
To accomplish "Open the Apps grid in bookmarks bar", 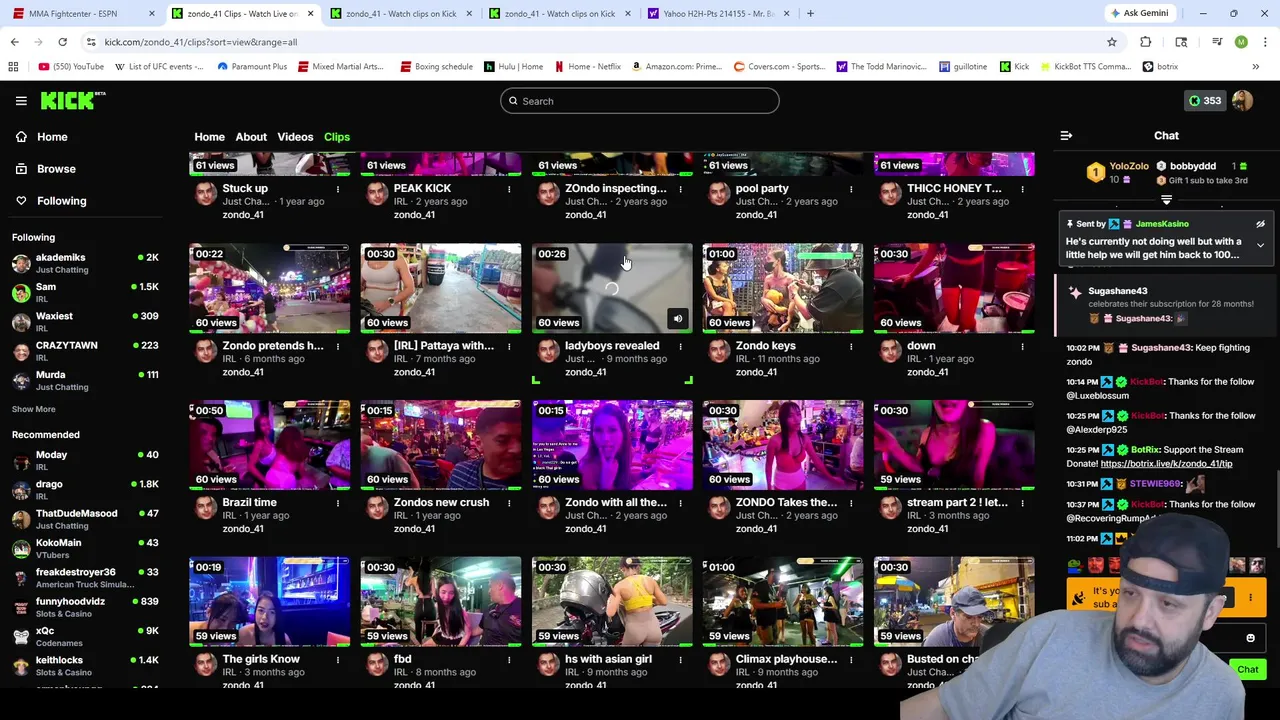I will click(13, 67).
